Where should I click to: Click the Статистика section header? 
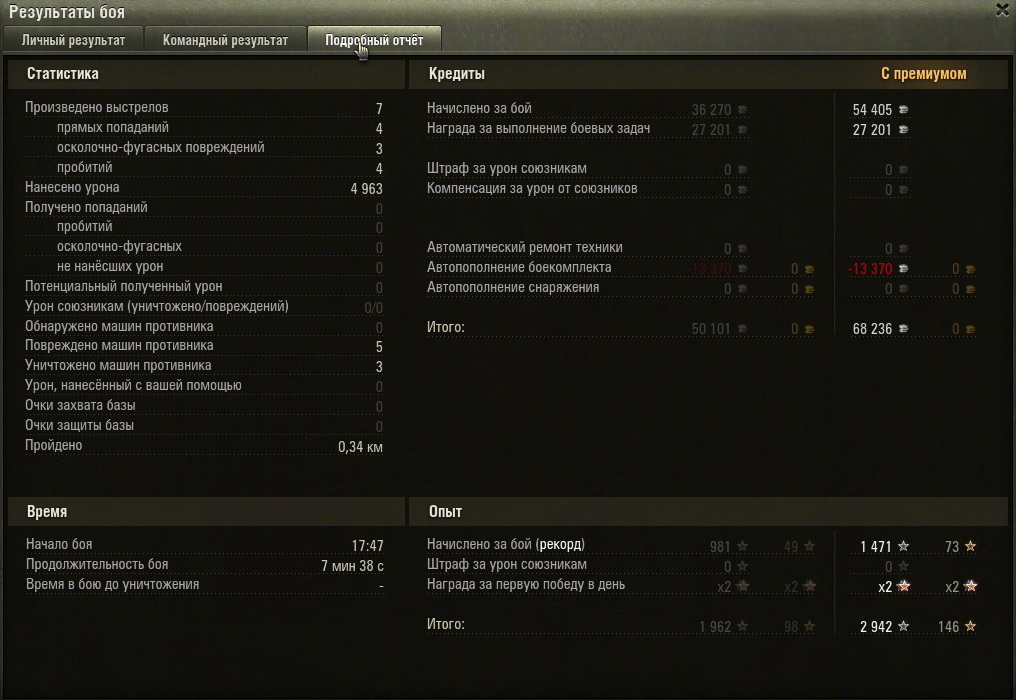pyautogui.click(x=63, y=74)
